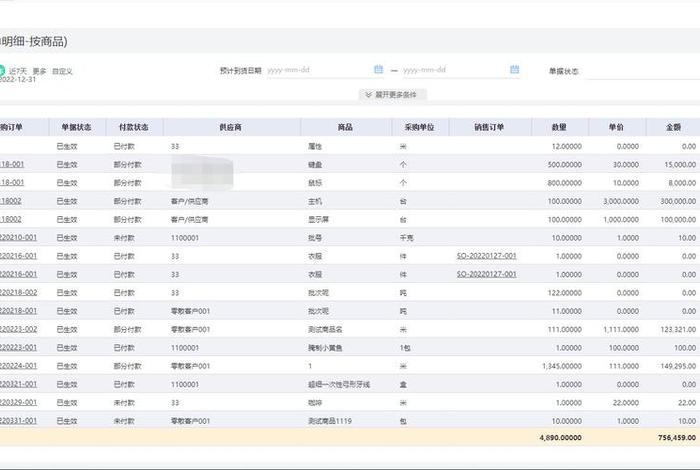Screen dimensions: 700x470
Task: Choose the 自定义 date range option
Action: pyautogui.click(x=62, y=71)
